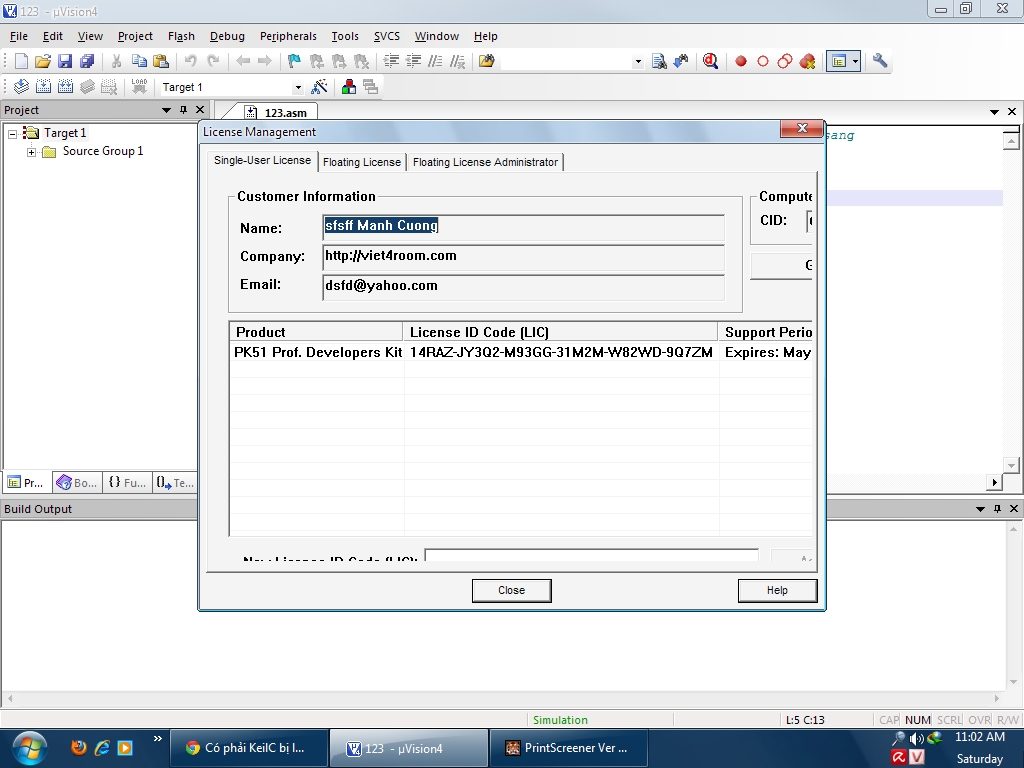Manage multi-project workspace icon
The width and height of the screenshot is (1024, 768).
(x=370, y=86)
